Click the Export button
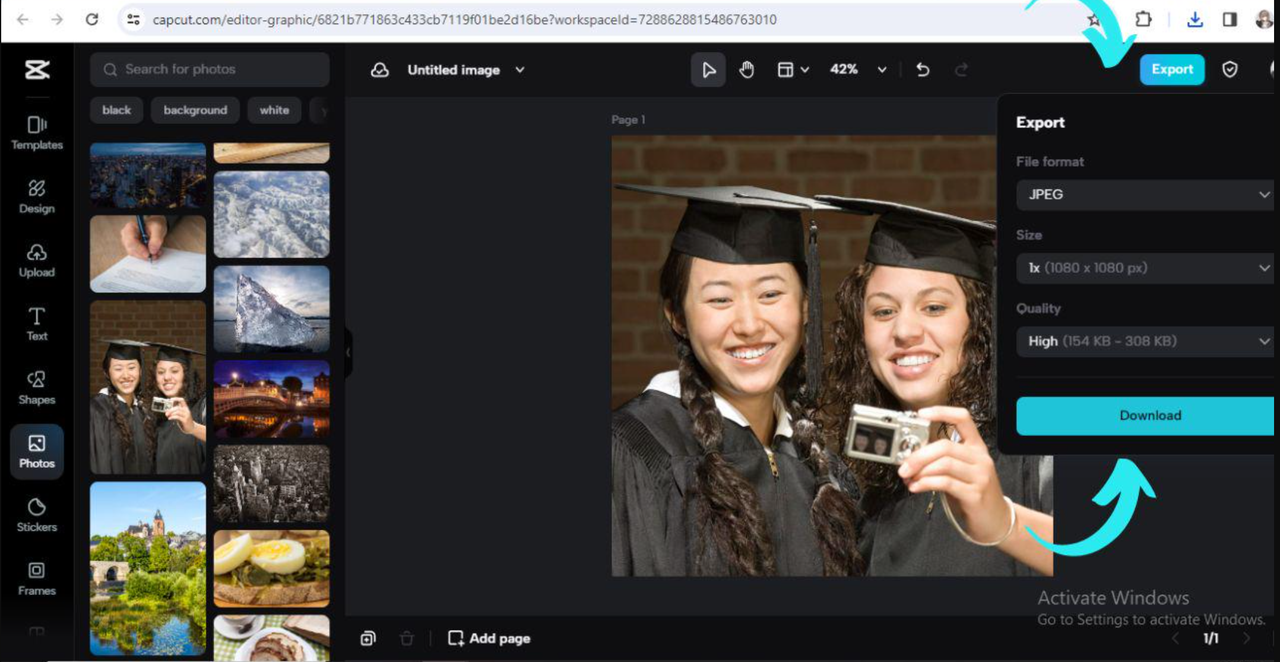 click(1172, 69)
